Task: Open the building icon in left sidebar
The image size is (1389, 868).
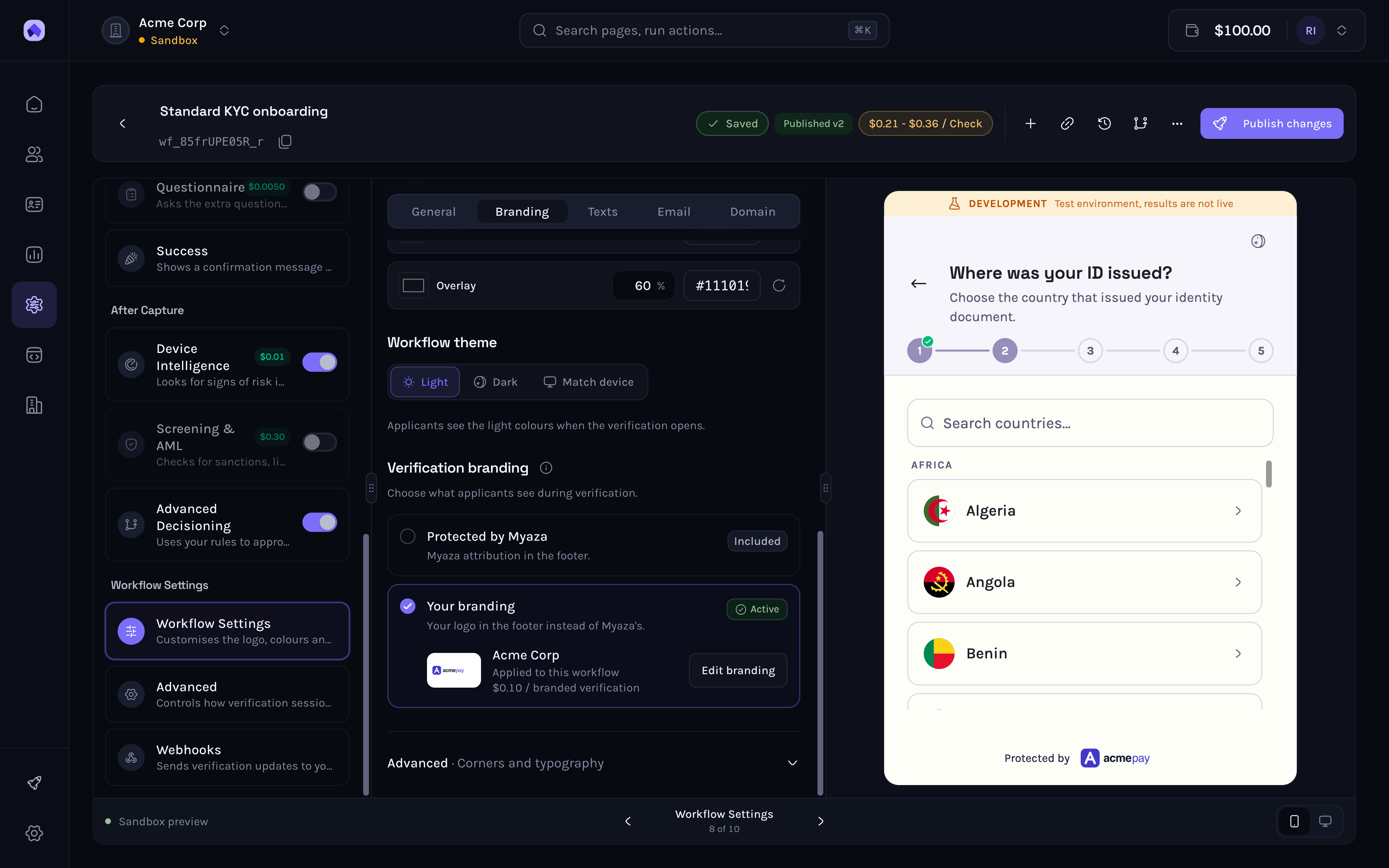Action: [x=34, y=405]
